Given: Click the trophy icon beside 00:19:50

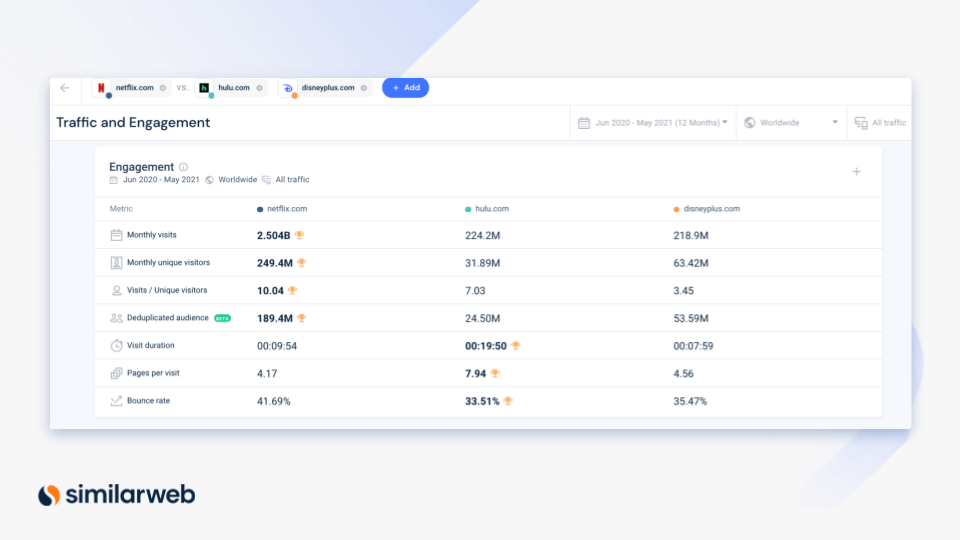Looking at the screenshot, I should [516, 345].
